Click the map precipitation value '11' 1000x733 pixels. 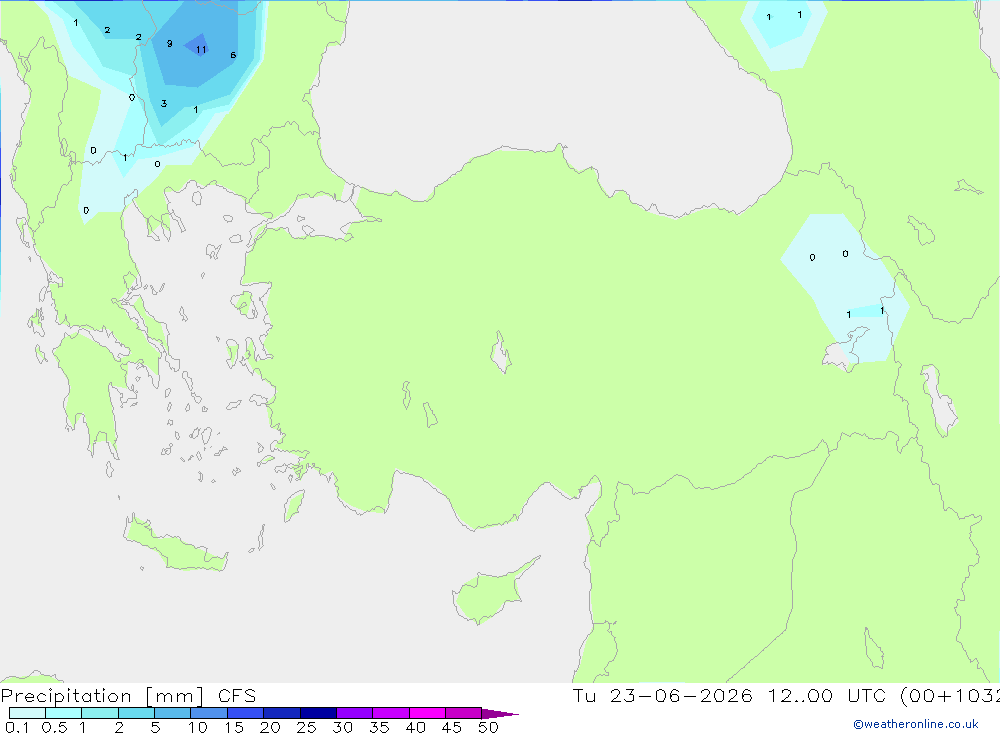201,50
